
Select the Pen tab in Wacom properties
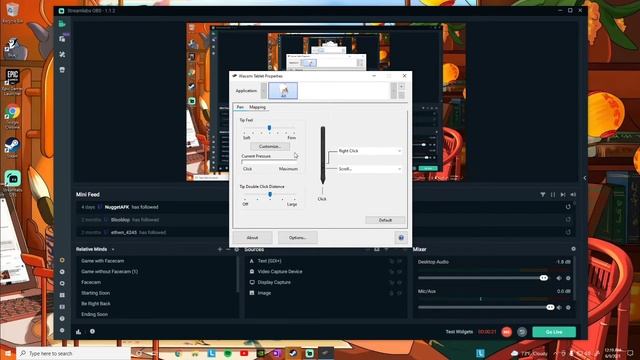click(240, 107)
